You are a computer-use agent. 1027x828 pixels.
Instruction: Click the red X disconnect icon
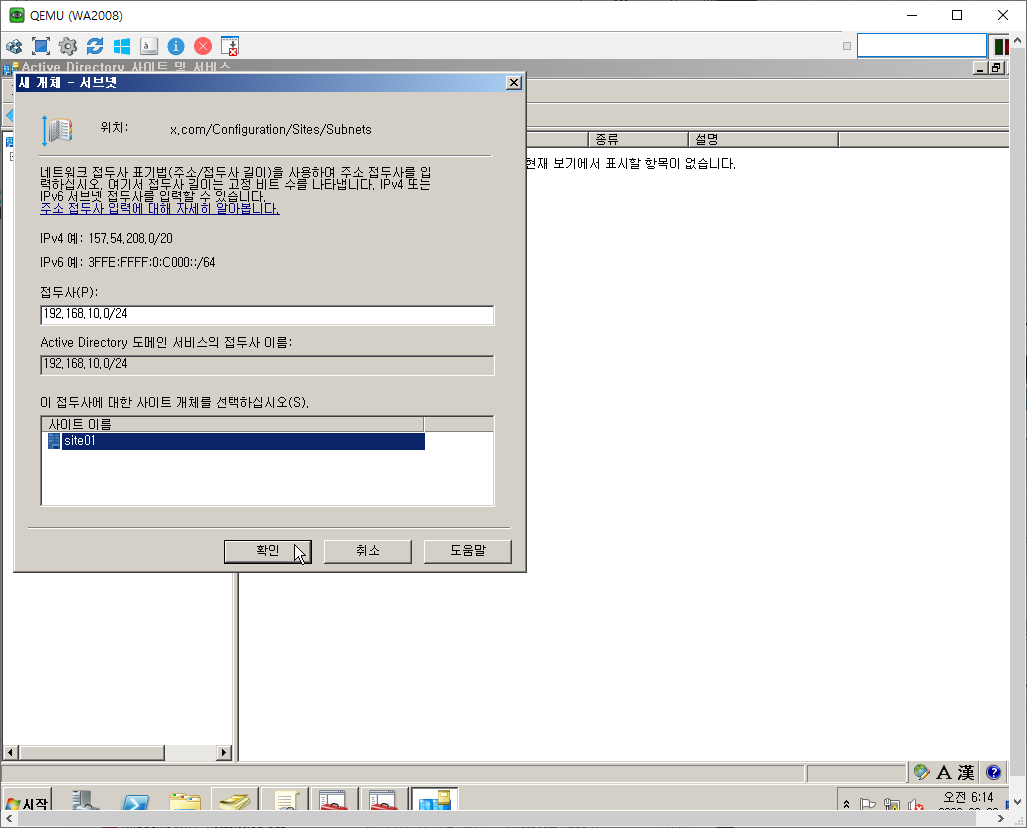[x=203, y=47]
